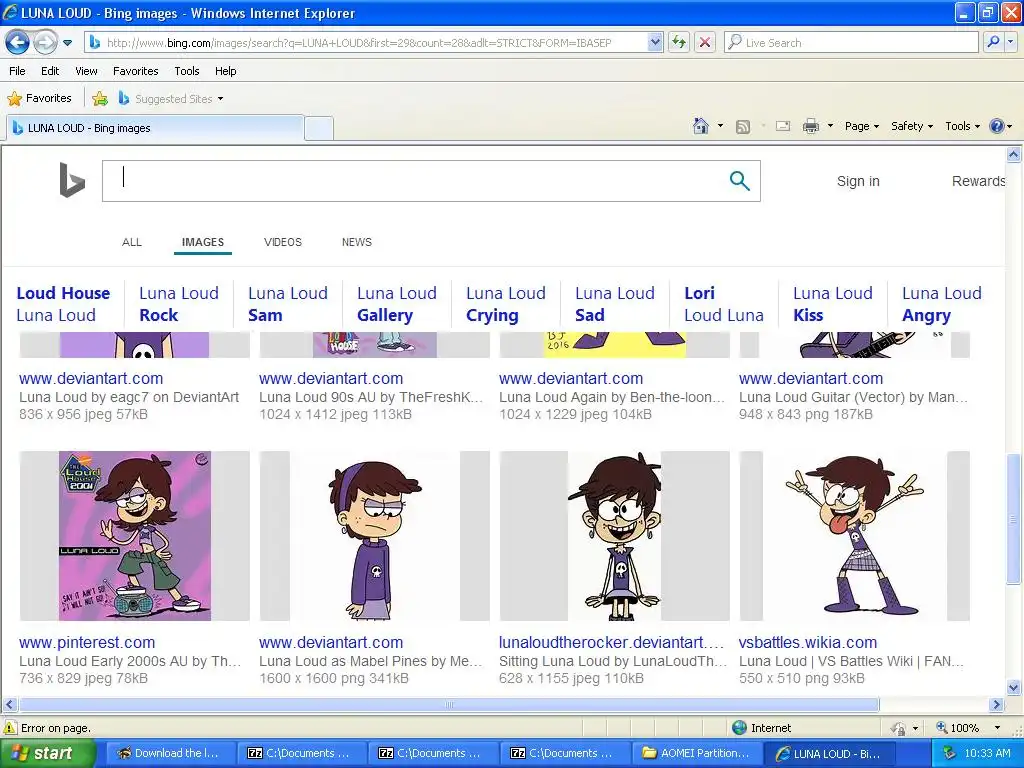The image size is (1024, 768).
Task: Open Suggested Sites dropdown
Action: pos(171,99)
